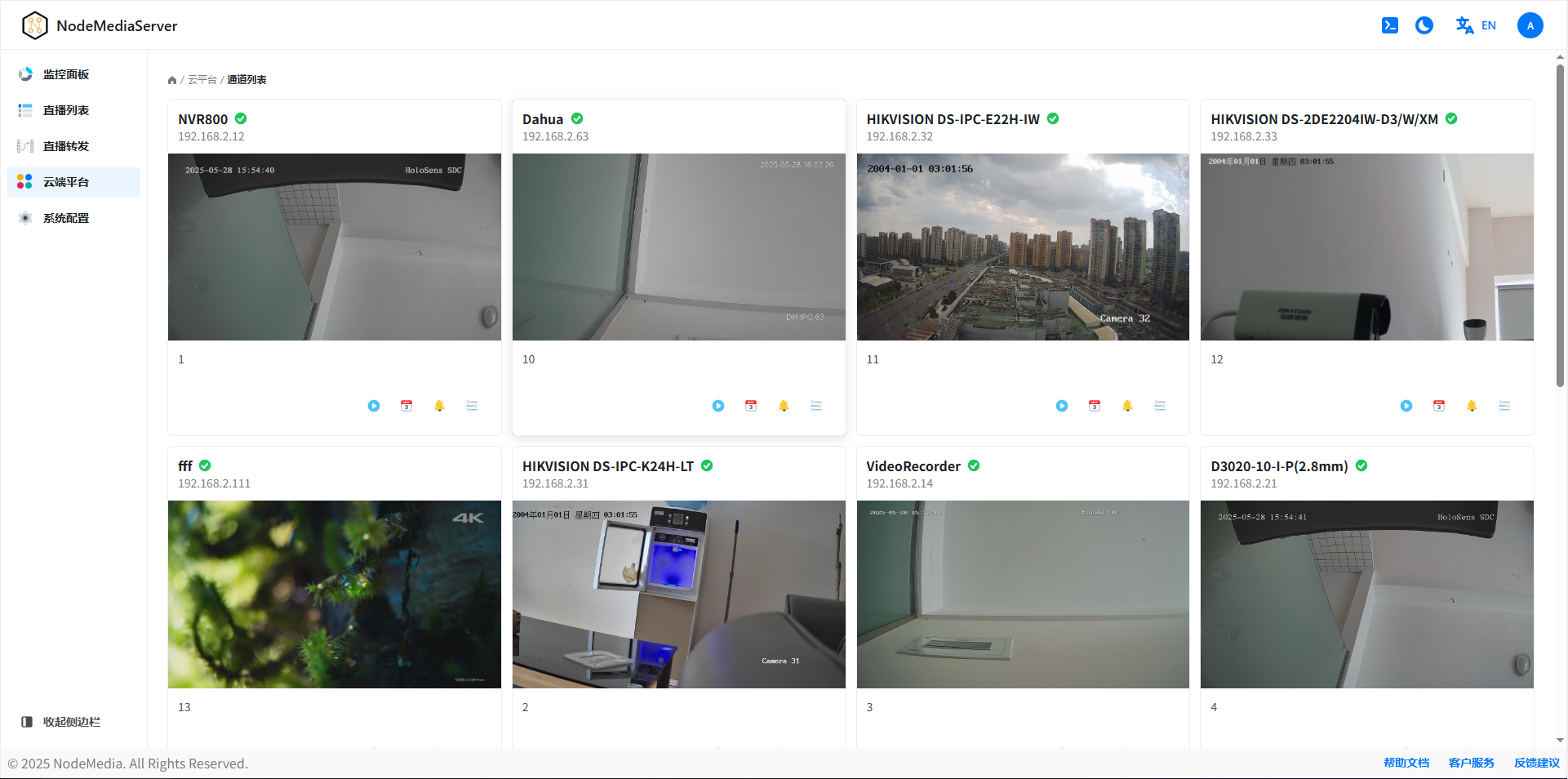Play DS-2DE2204IW channel live stream

(1406, 406)
